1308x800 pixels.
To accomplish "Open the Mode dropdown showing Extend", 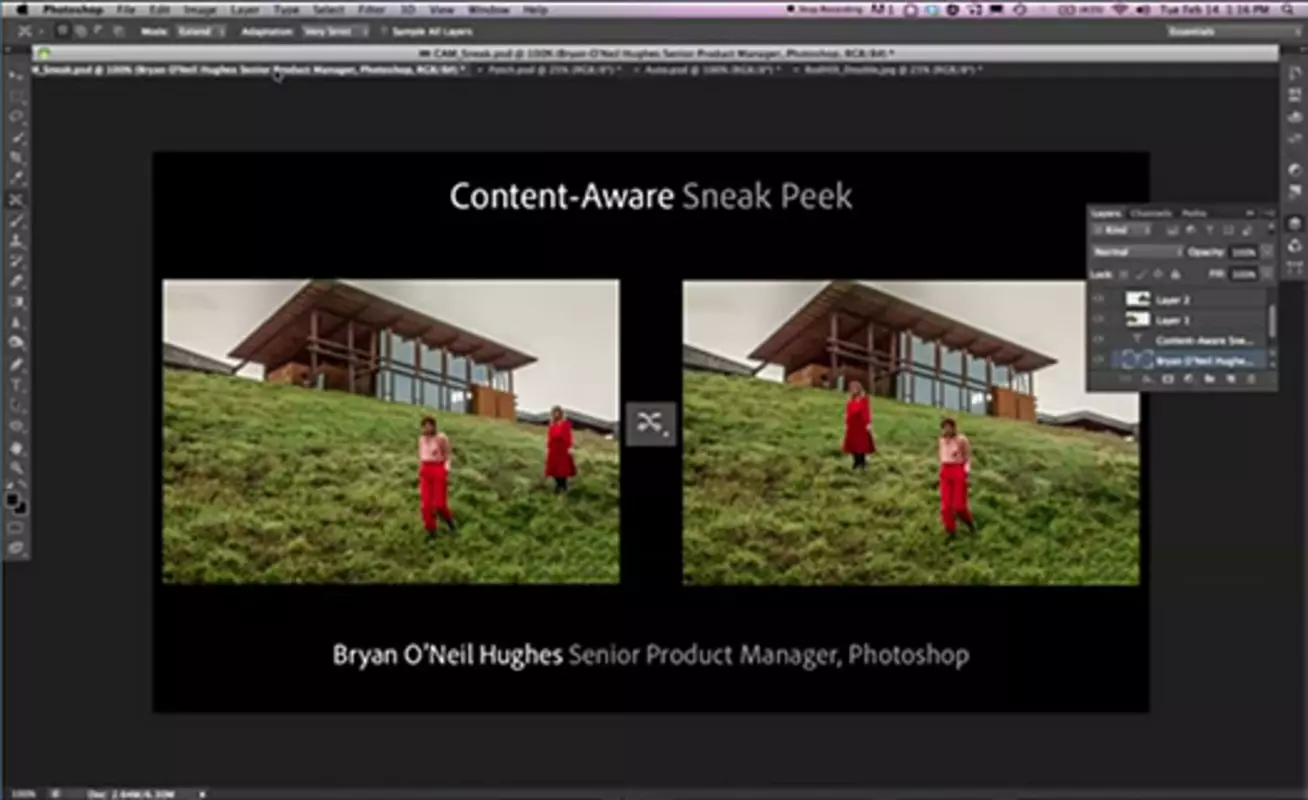I will 200,31.
